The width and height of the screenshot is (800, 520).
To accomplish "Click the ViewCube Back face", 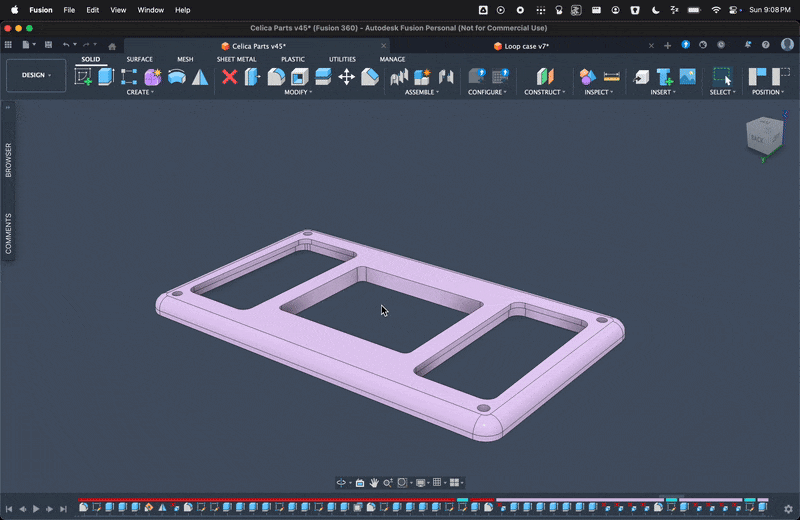I will point(759,138).
